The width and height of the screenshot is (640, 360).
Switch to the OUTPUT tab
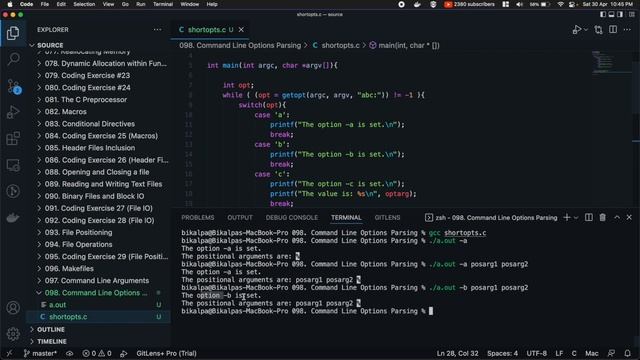point(240,218)
